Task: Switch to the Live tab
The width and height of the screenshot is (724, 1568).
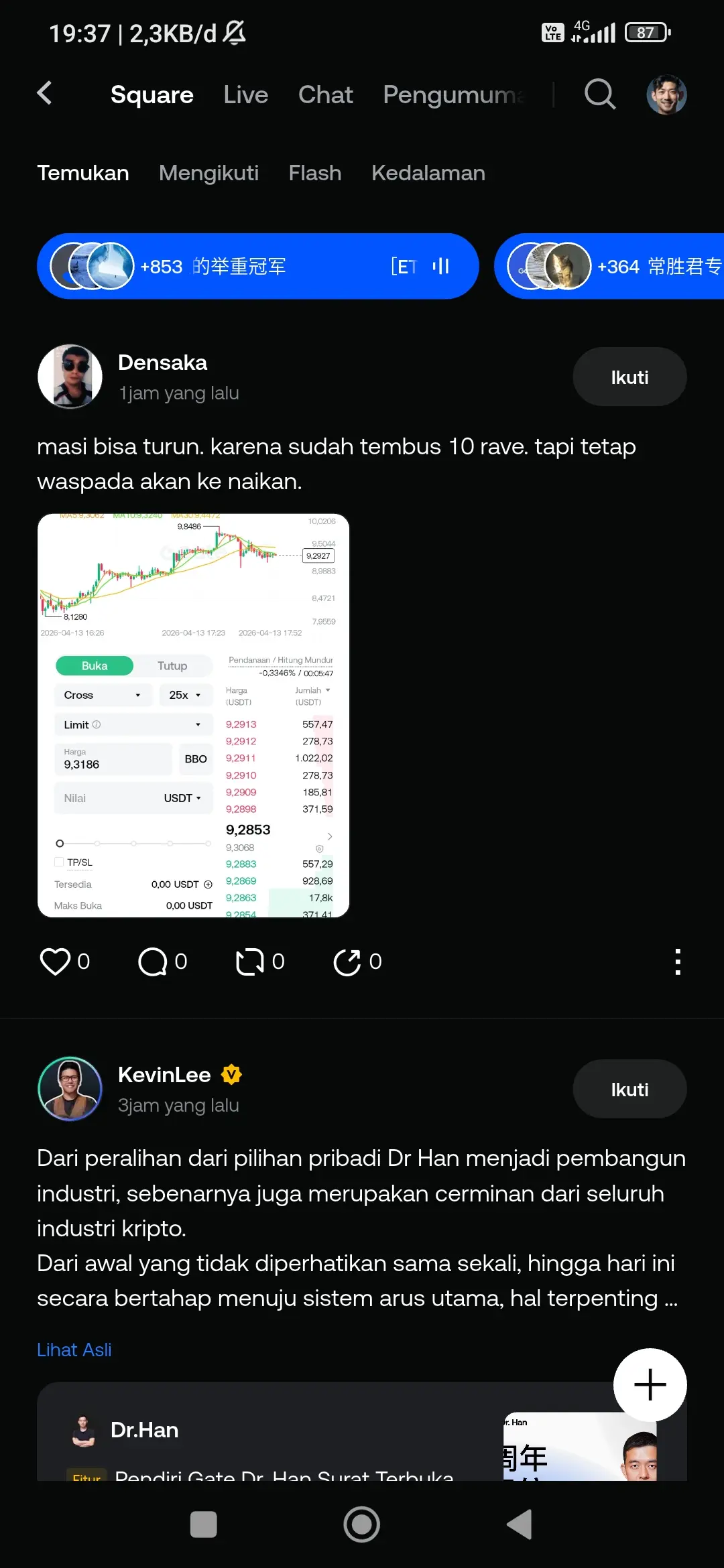Action: (x=246, y=95)
